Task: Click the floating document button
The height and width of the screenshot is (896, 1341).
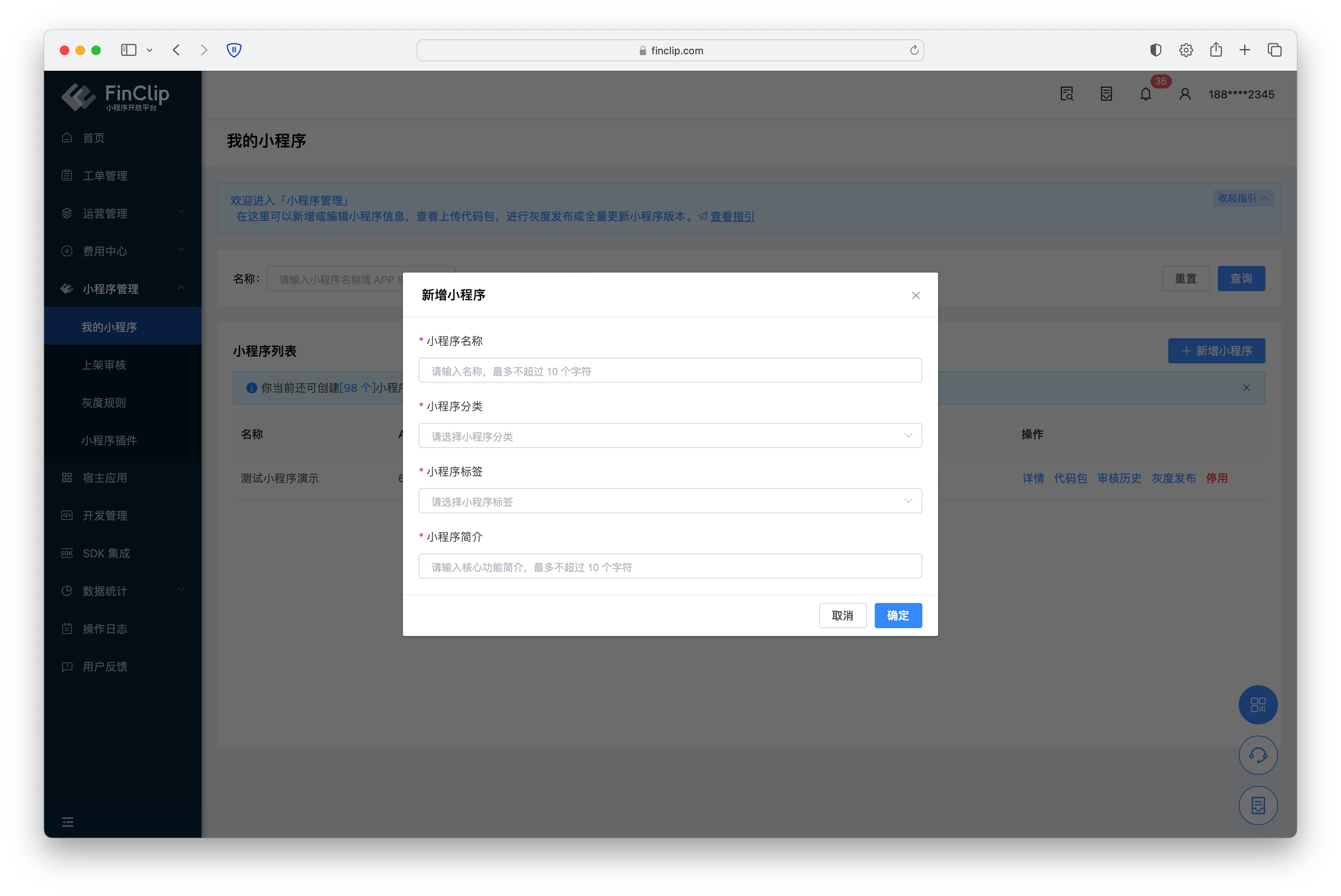Action: (x=1258, y=806)
